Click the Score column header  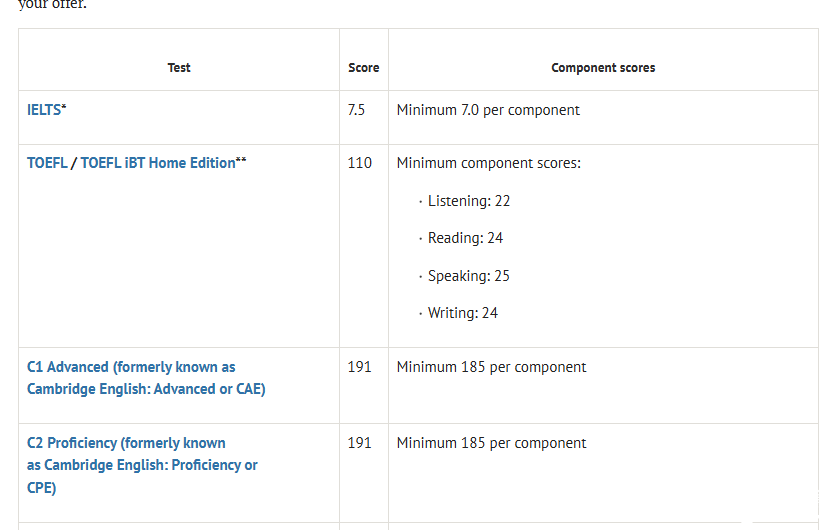pyautogui.click(x=364, y=68)
